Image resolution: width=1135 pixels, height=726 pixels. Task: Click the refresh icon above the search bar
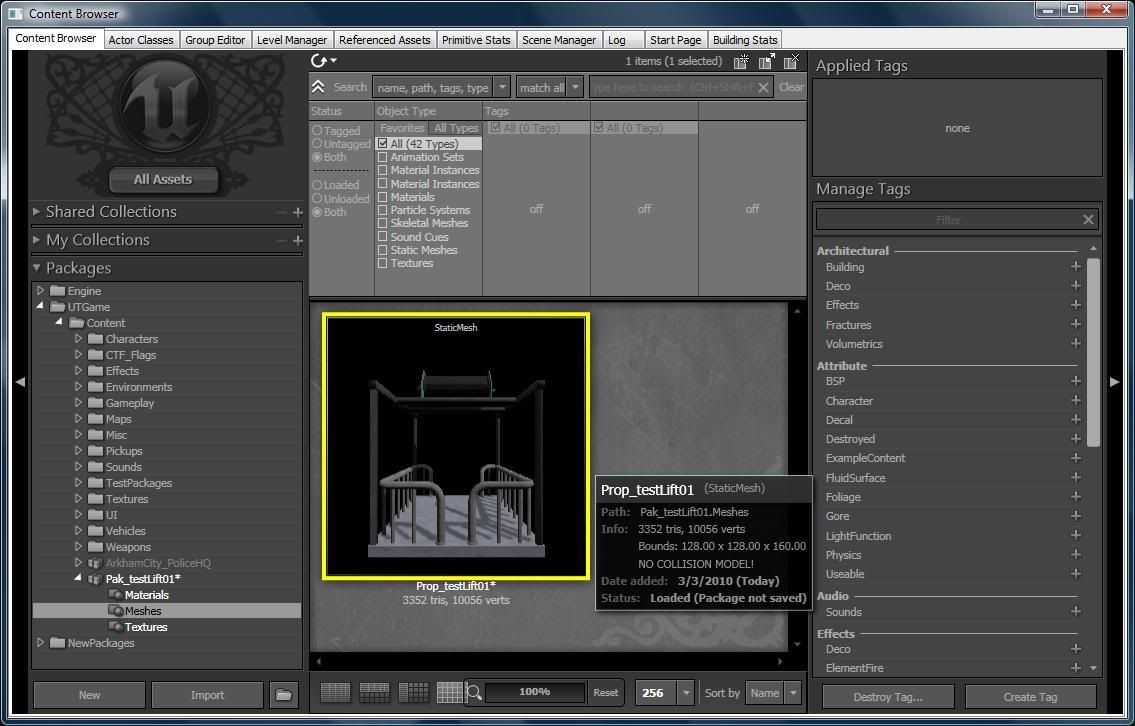pos(319,61)
